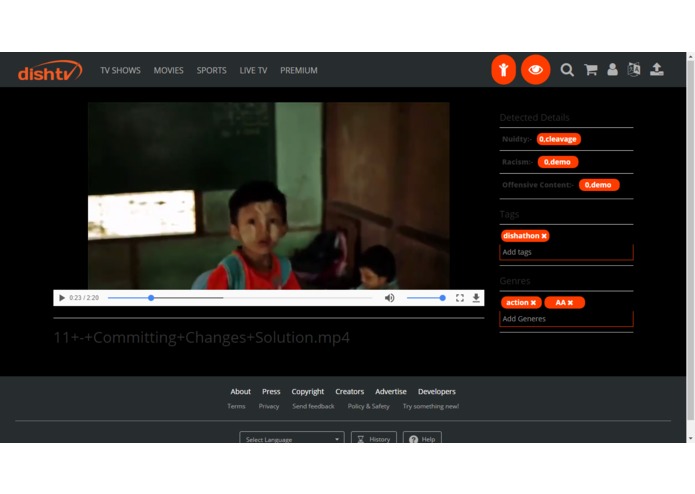Click the video title 11+-+Committing+Changes+Solution.mp4
Image resolution: width=695 pixels, height=494 pixels.
[x=202, y=338]
